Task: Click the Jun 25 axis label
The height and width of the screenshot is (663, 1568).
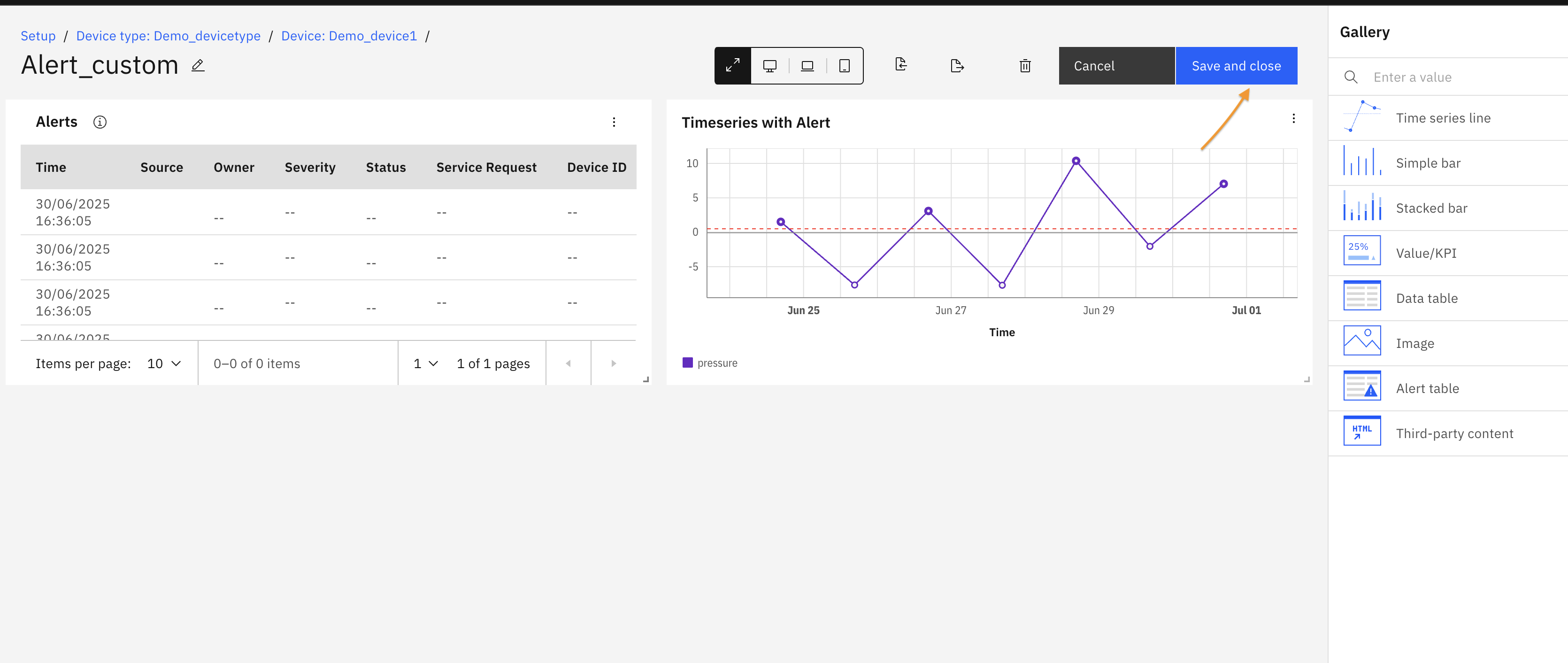Action: [x=803, y=310]
